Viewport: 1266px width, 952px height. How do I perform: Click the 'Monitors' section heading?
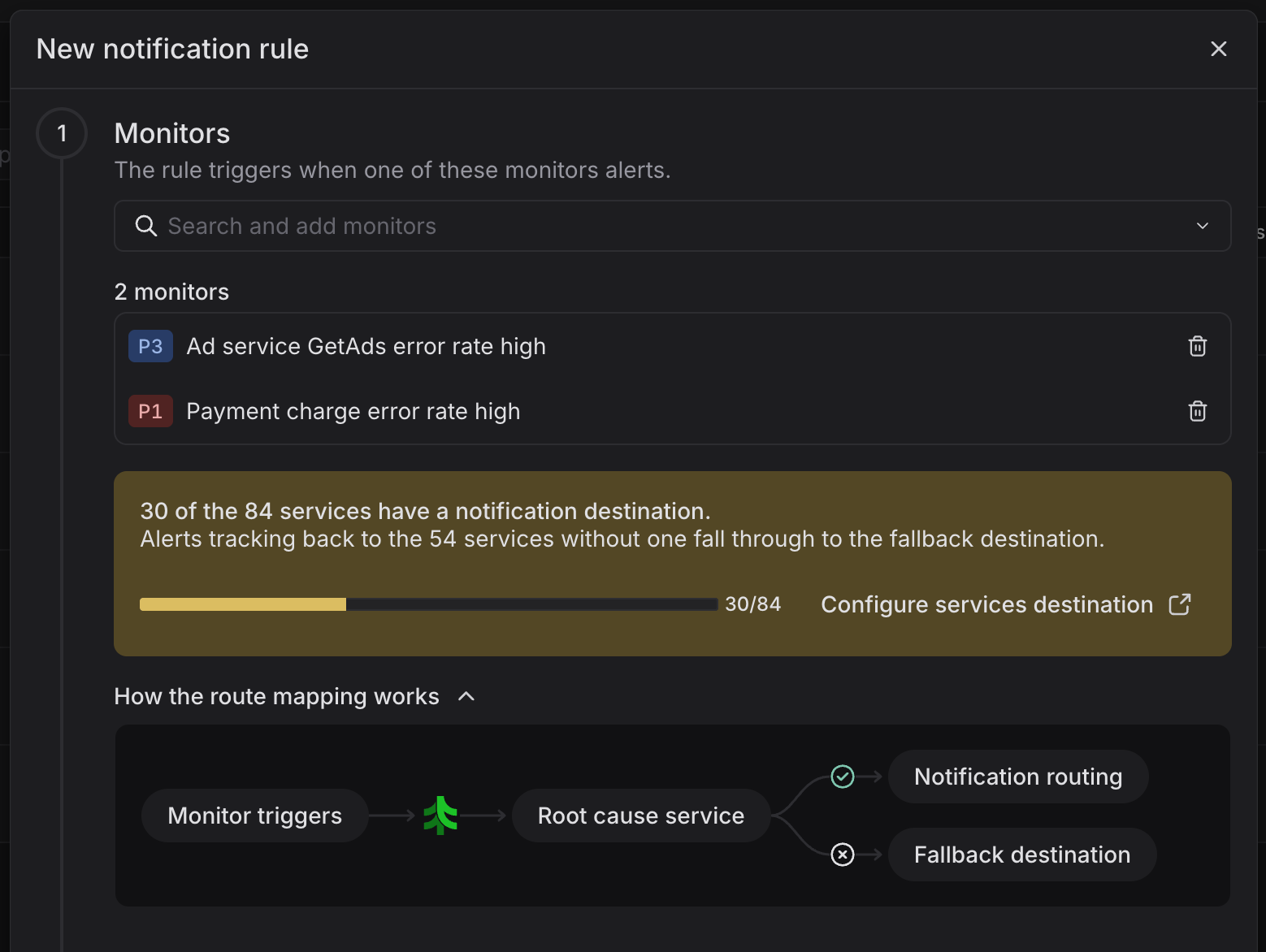pos(172,133)
